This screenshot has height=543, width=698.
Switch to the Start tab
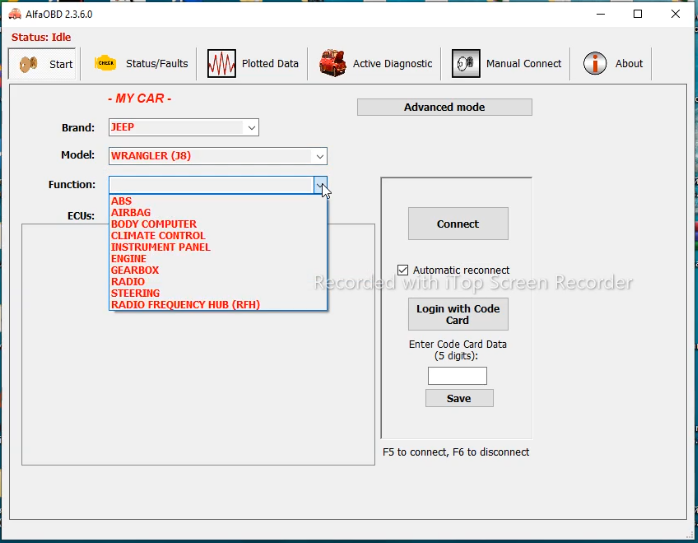pyautogui.click(x=42, y=64)
